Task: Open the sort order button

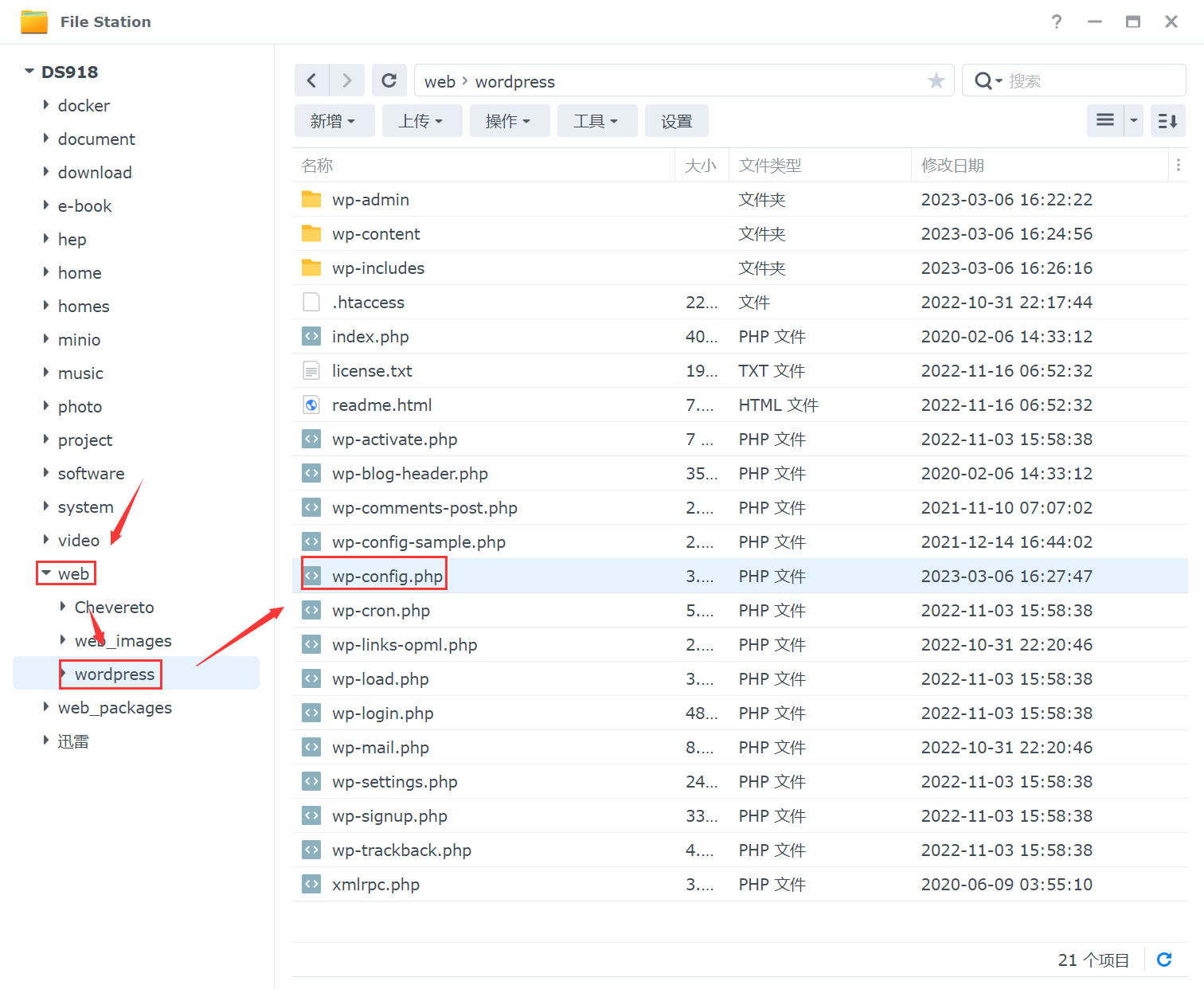Action: [x=1167, y=121]
